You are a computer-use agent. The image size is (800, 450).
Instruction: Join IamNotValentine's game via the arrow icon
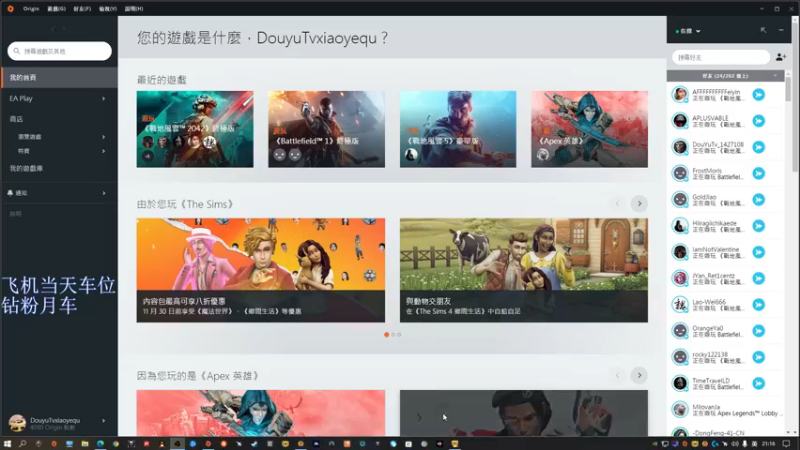(759, 252)
